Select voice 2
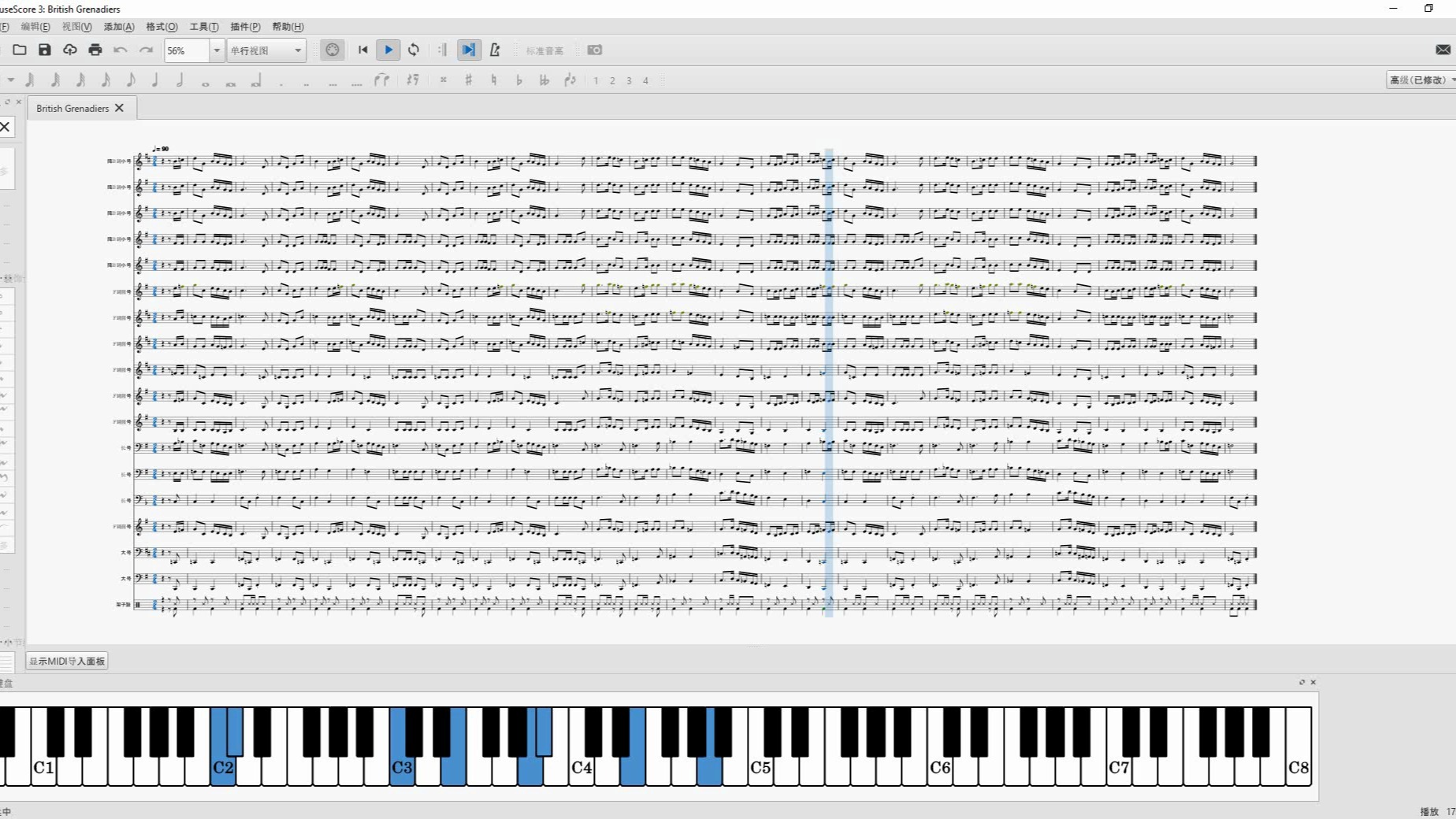The height and width of the screenshot is (819, 1456). click(x=612, y=80)
